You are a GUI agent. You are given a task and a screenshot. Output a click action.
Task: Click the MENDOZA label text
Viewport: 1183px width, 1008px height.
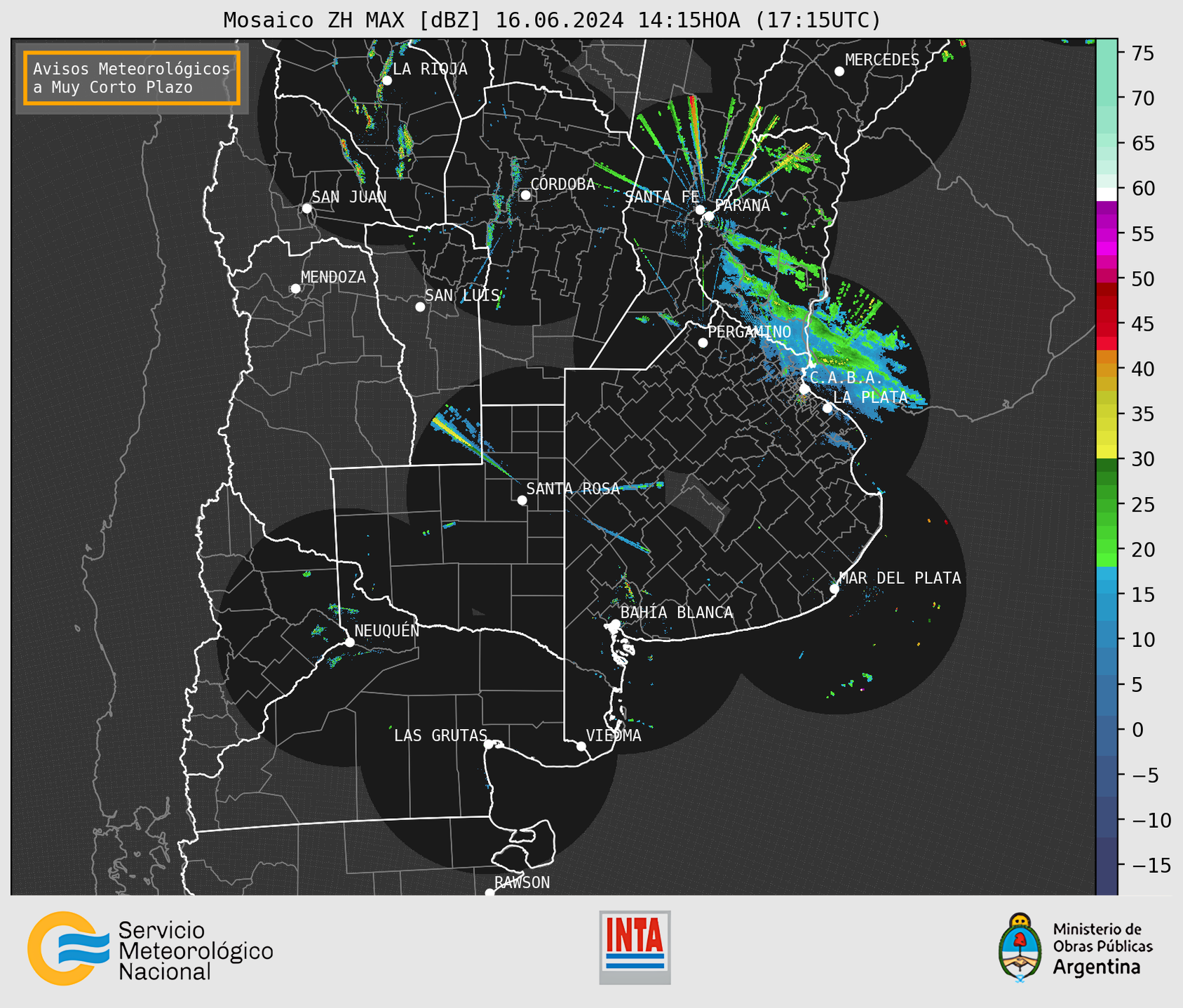click(333, 277)
